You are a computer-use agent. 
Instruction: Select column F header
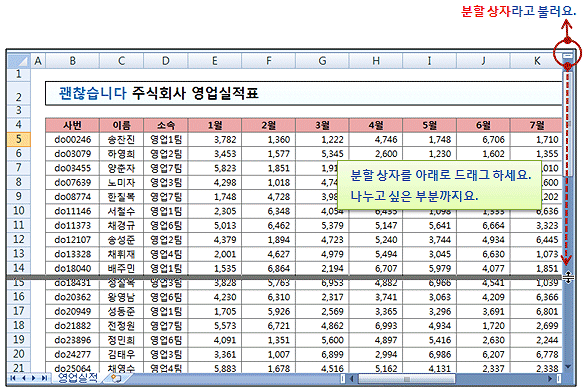(269, 61)
